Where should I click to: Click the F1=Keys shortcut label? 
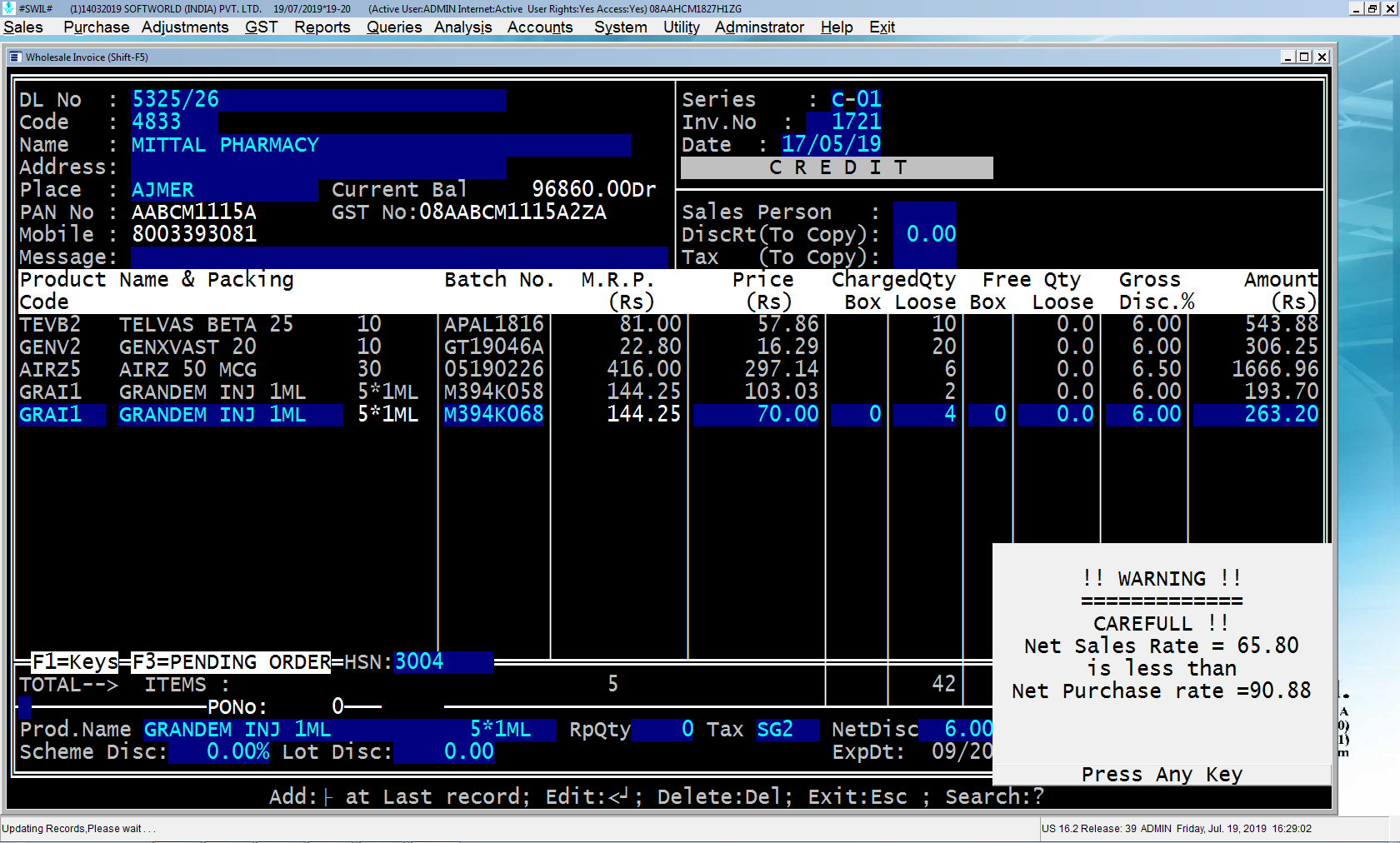(75, 662)
